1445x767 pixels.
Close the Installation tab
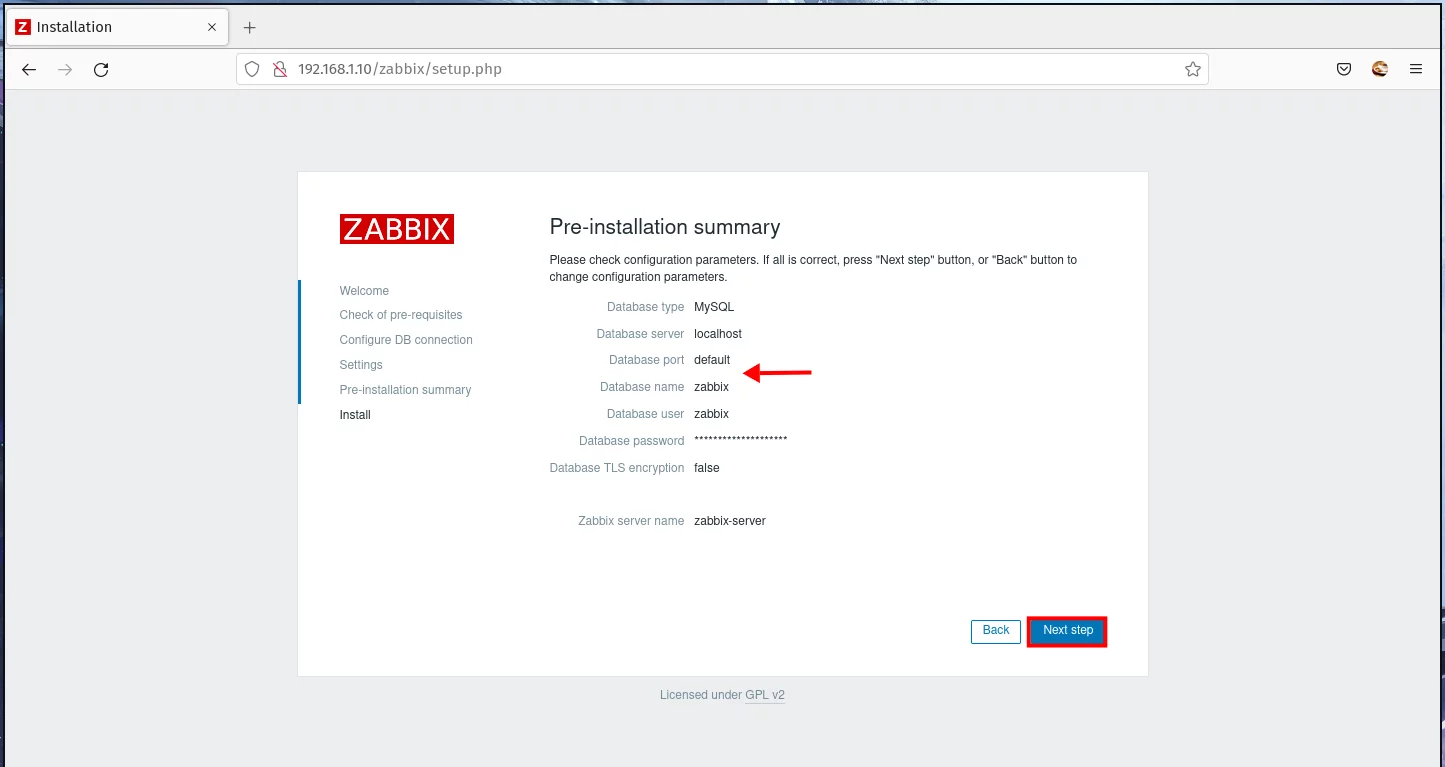point(211,27)
